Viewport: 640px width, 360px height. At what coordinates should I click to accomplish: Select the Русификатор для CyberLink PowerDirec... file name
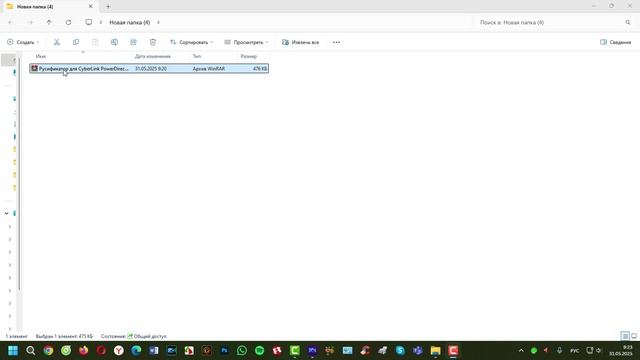click(84, 69)
